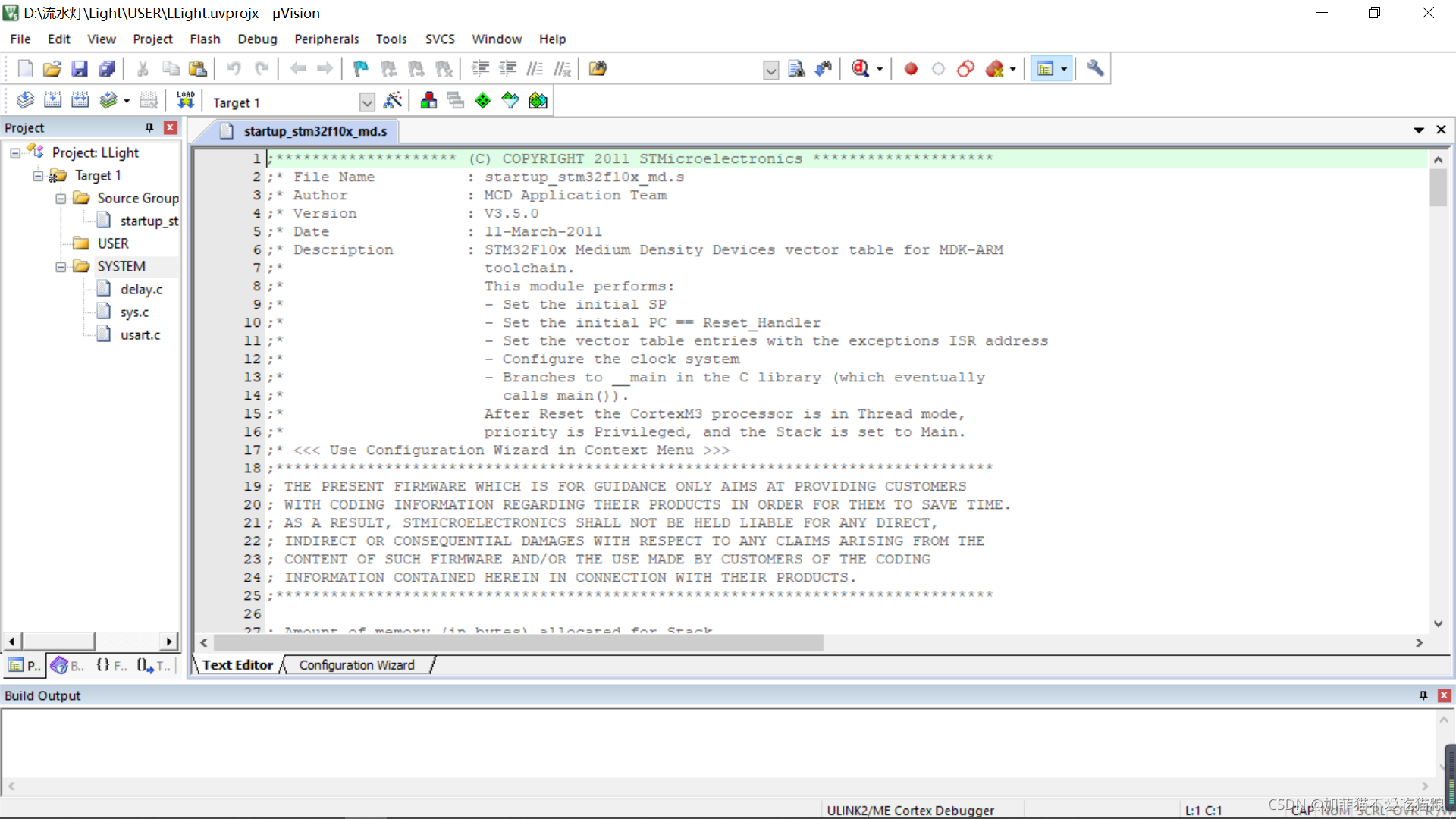
Task: Open the Flash menu
Action: pyautogui.click(x=205, y=39)
